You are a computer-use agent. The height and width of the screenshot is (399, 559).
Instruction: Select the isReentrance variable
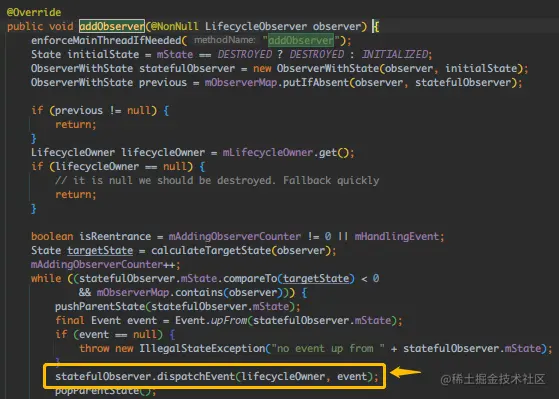(115, 236)
